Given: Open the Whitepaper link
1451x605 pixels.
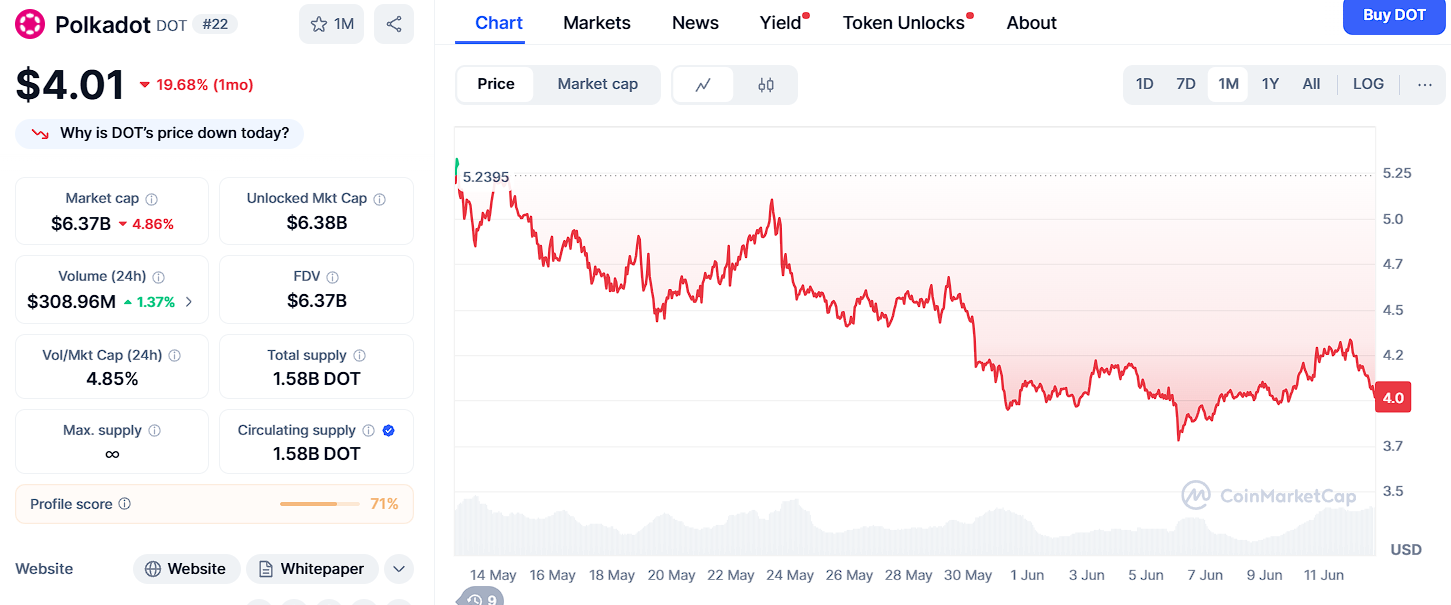Looking at the screenshot, I should (x=312, y=569).
